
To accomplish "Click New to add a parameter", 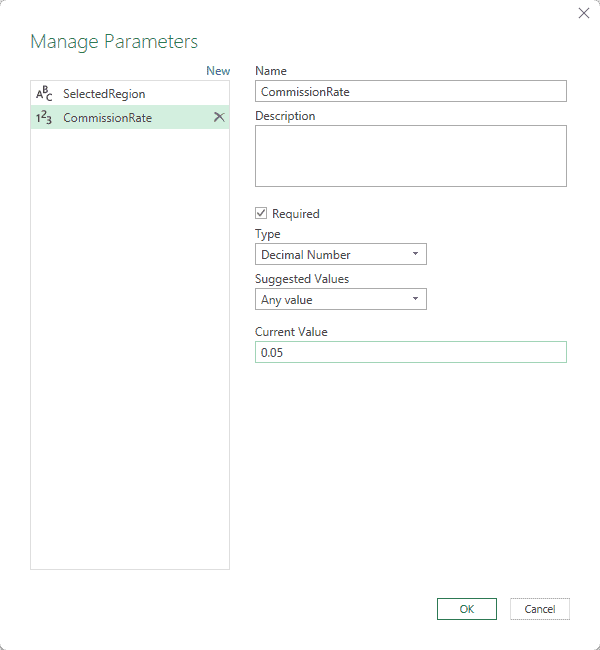I will (x=218, y=71).
